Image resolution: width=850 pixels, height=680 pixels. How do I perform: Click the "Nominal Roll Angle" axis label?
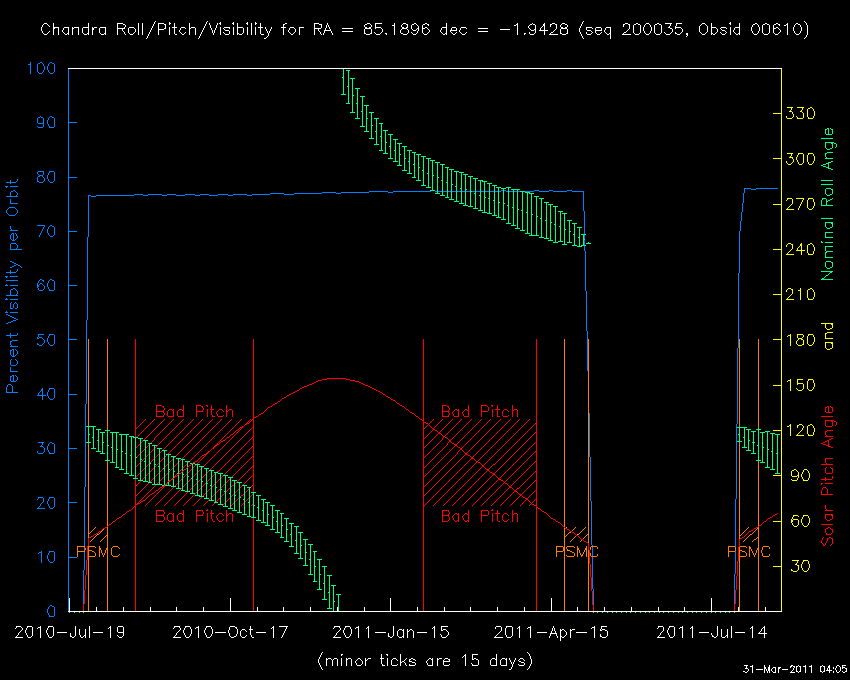(x=827, y=204)
